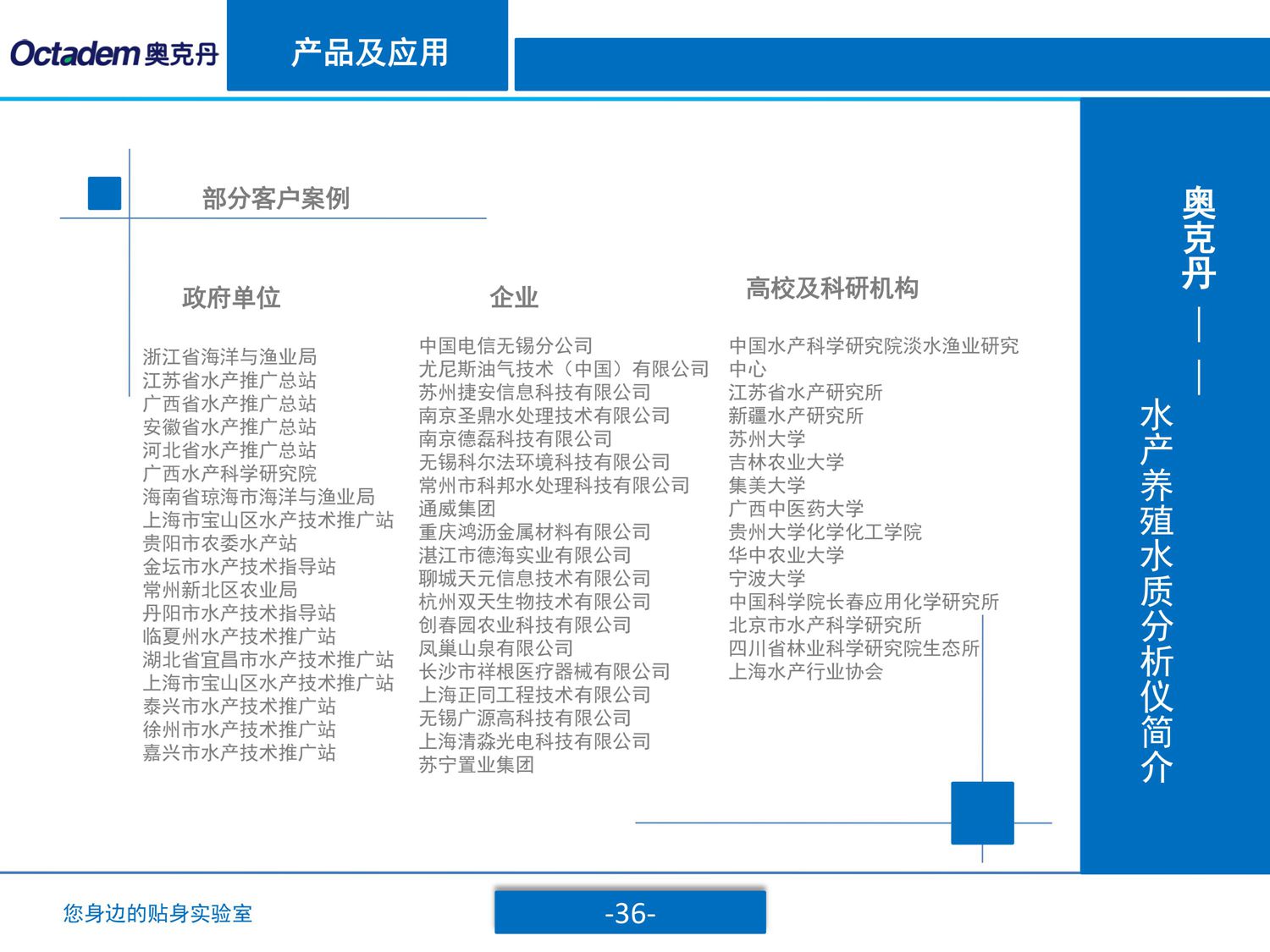The height and width of the screenshot is (952, 1270).
Task: Highlight the text 华中农业大学
Action: pyautogui.click(x=787, y=555)
